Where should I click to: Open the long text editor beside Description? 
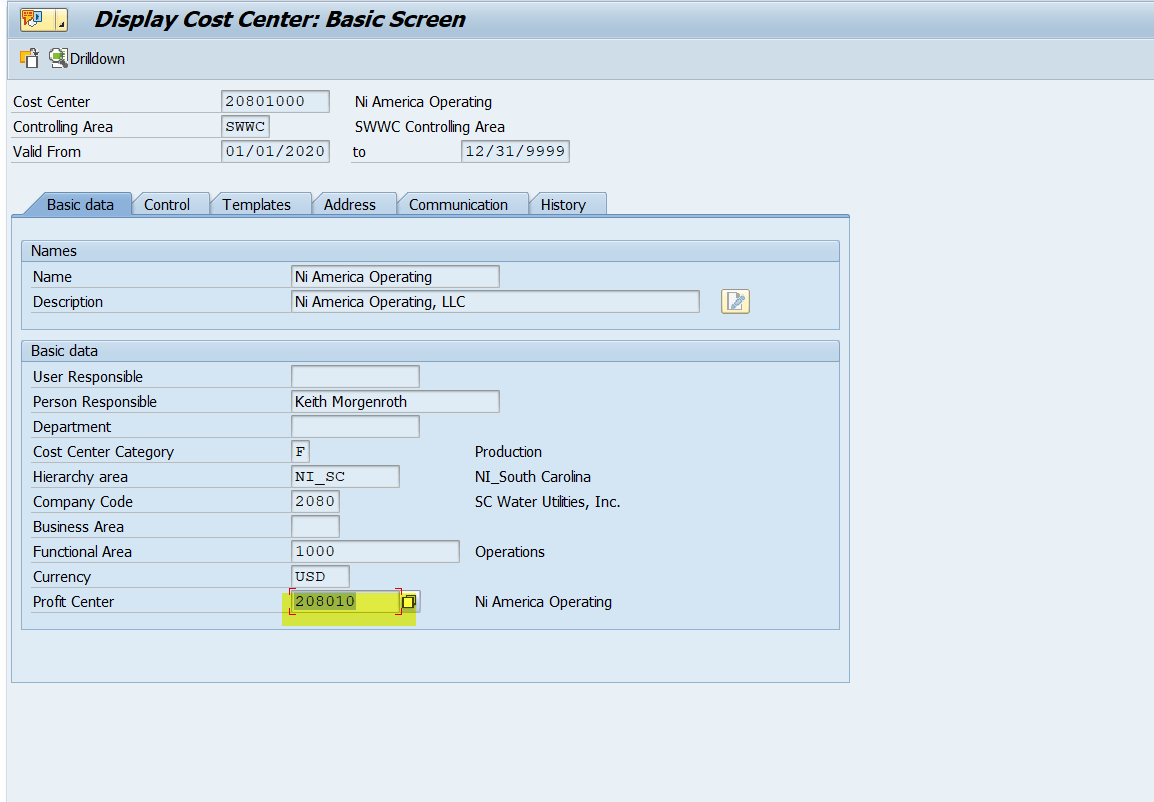pos(735,301)
